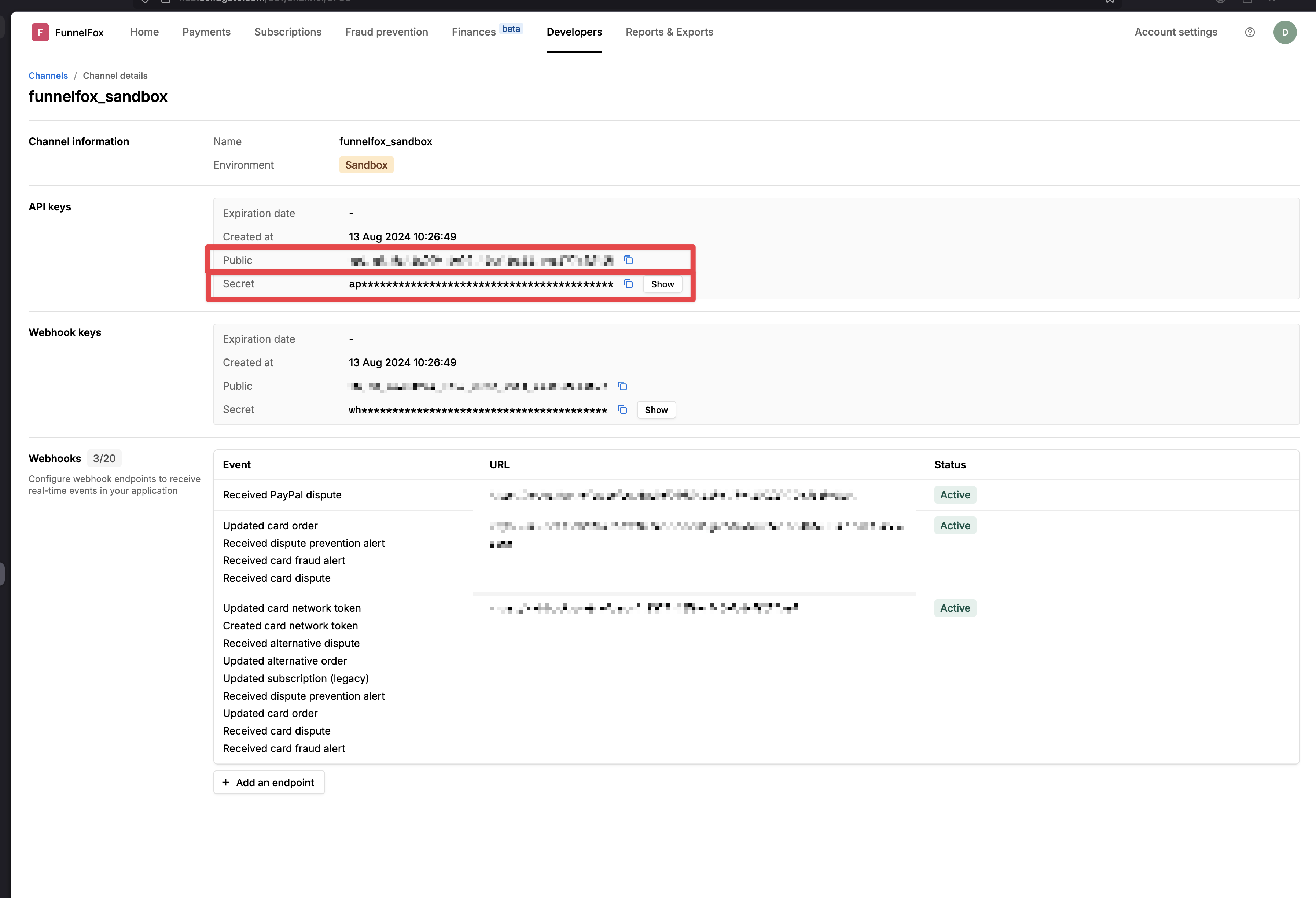Image resolution: width=1316 pixels, height=898 pixels.
Task: Go to the Home tab
Action: pos(144,32)
